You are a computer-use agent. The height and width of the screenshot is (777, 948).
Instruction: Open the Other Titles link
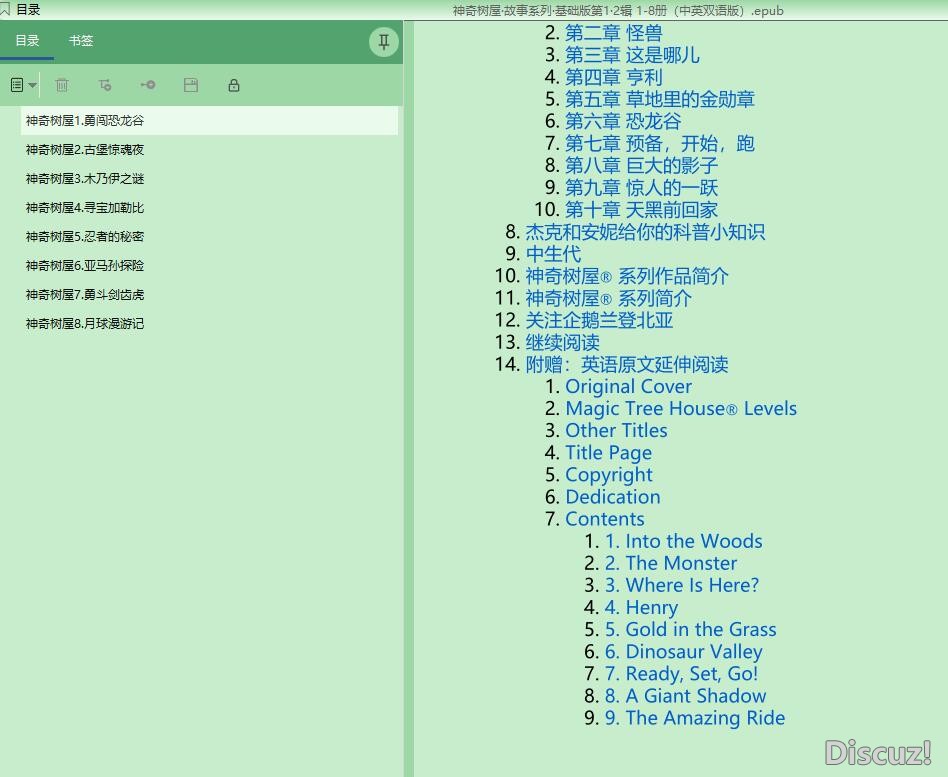(x=617, y=431)
